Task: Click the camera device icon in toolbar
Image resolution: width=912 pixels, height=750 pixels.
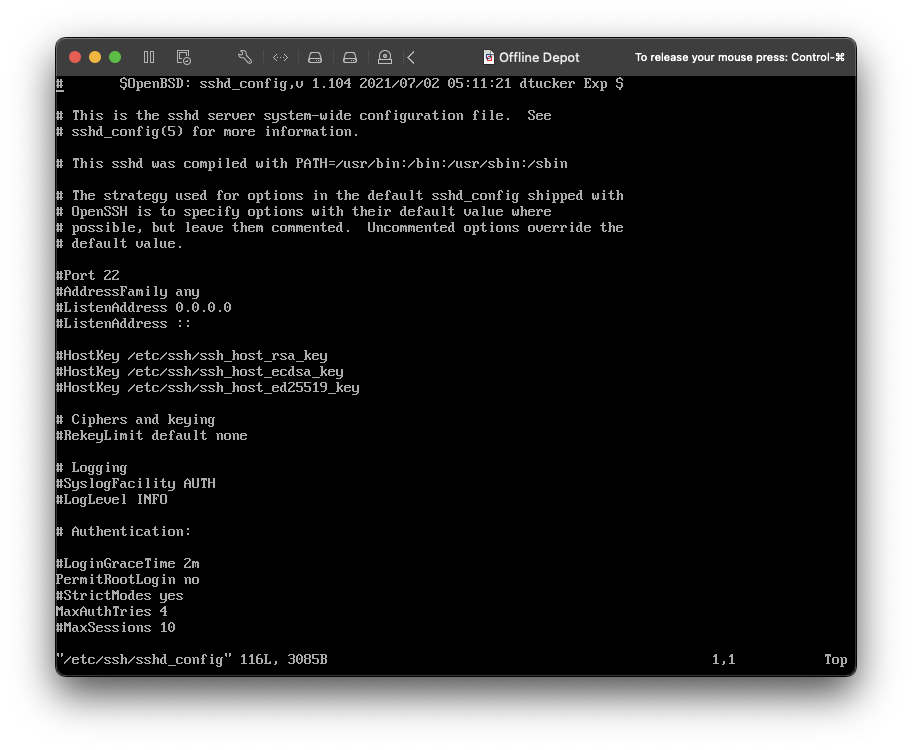Action: pyautogui.click(x=385, y=57)
